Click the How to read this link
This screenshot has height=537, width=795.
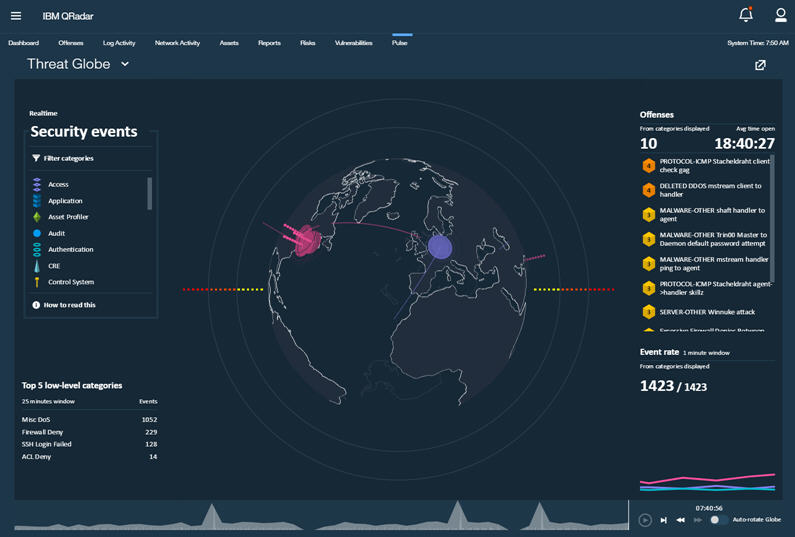pos(69,305)
